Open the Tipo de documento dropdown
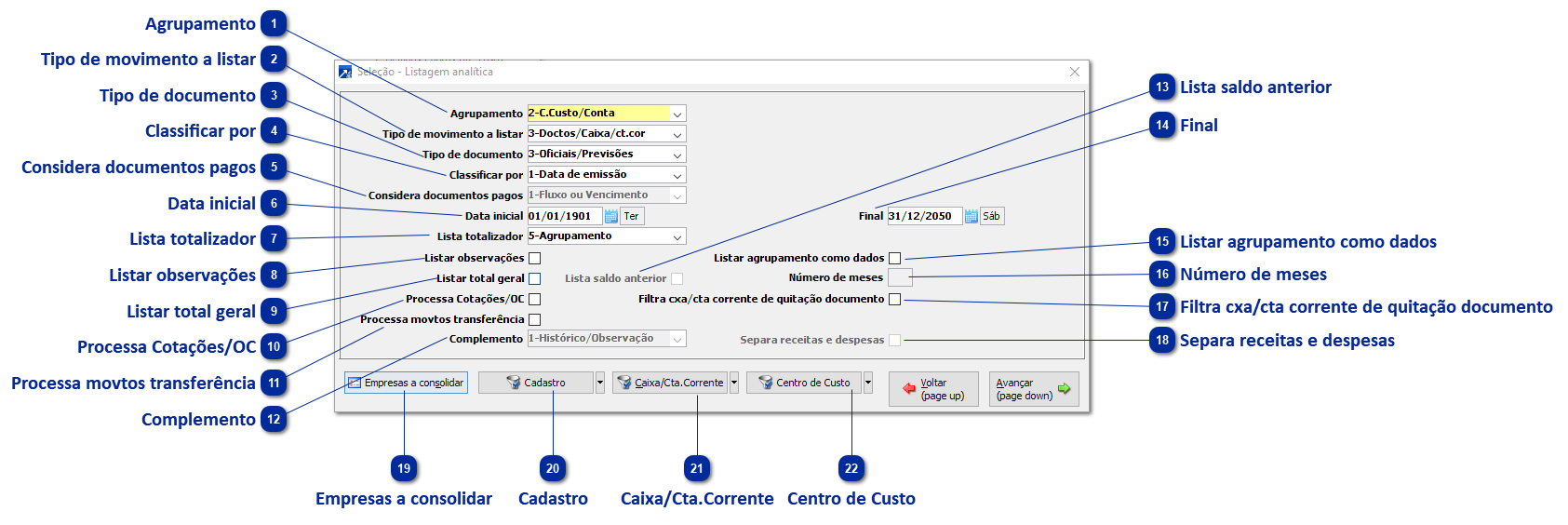 (677, 155)
